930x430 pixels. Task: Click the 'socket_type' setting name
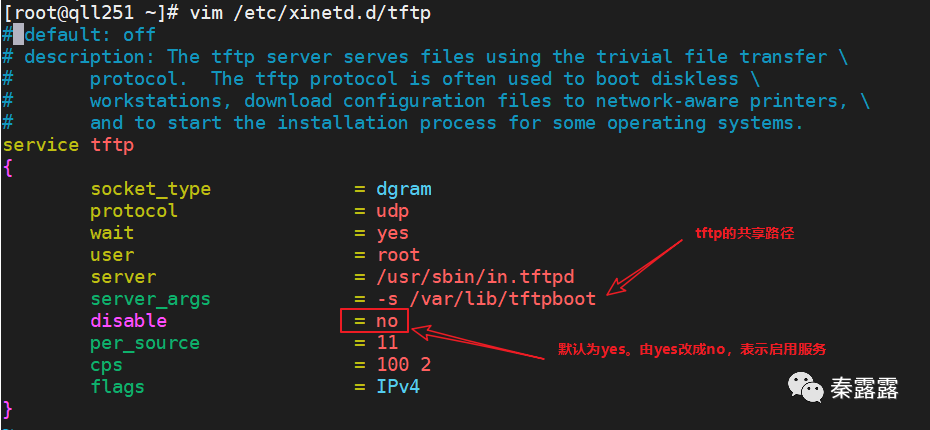click(151, 189)
